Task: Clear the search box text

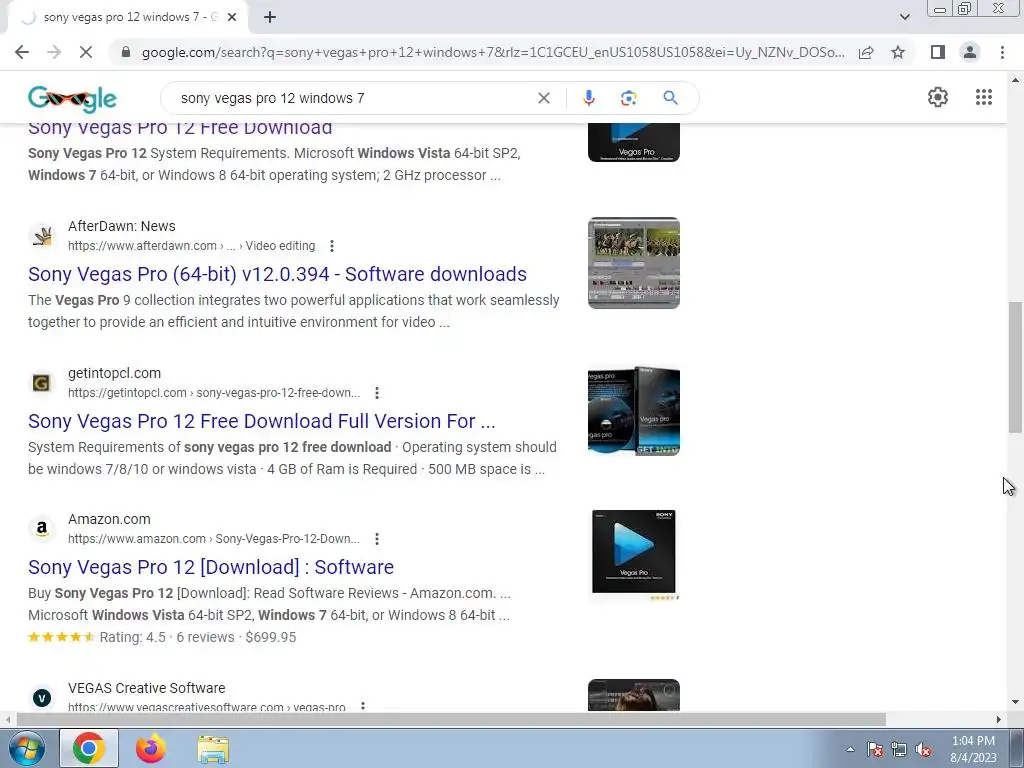Action: click(x=543, y=98)
